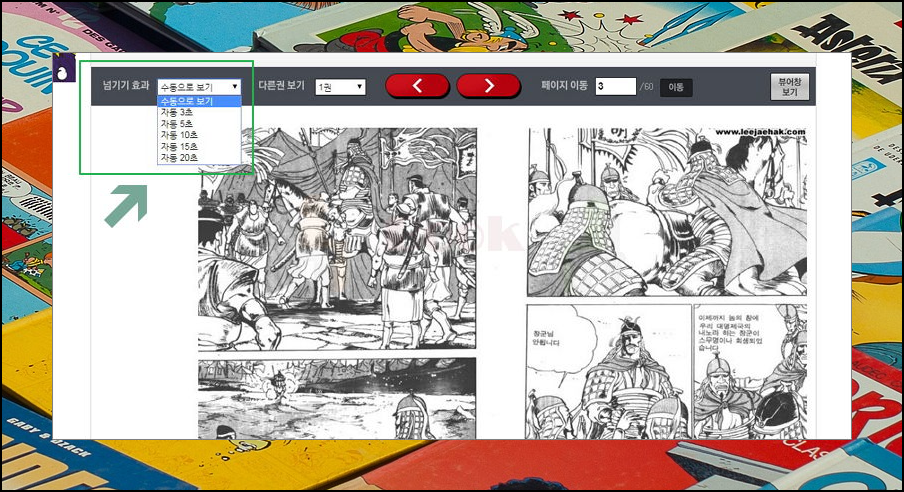Viewport: 904px width, 492px height.
Task: Choose 자동 10초 auto page turn
Action: [x=199, y=135]
